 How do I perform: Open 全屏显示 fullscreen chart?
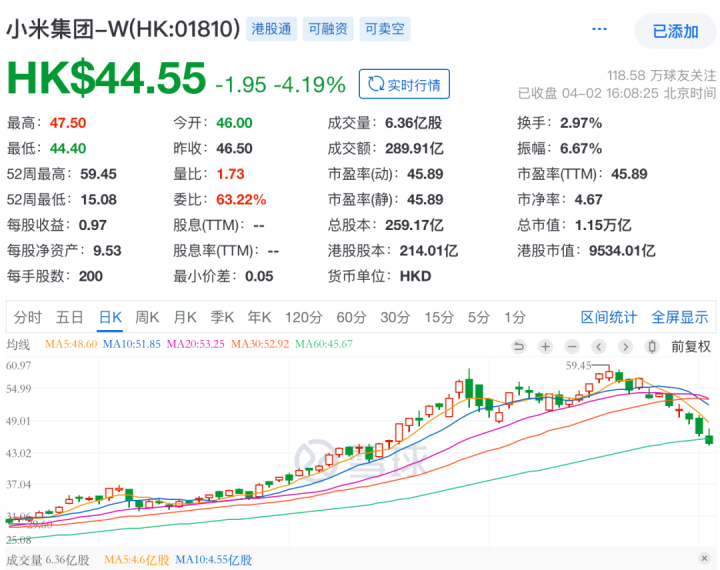680,317
